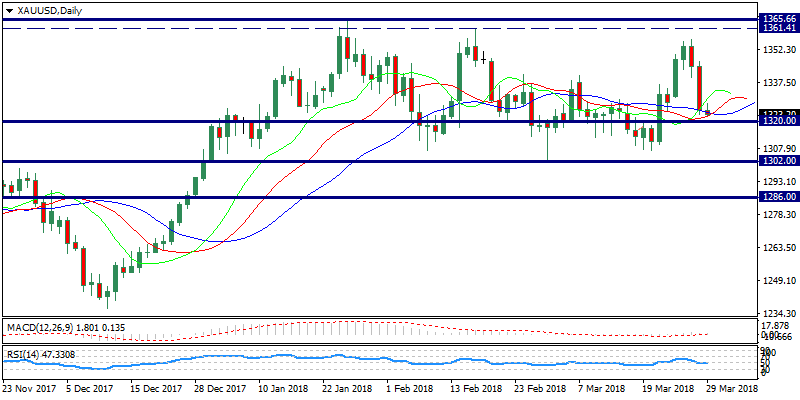Select the 1286.00 support level label
This screenshot has width=800, height=400.
click(778, 198)
